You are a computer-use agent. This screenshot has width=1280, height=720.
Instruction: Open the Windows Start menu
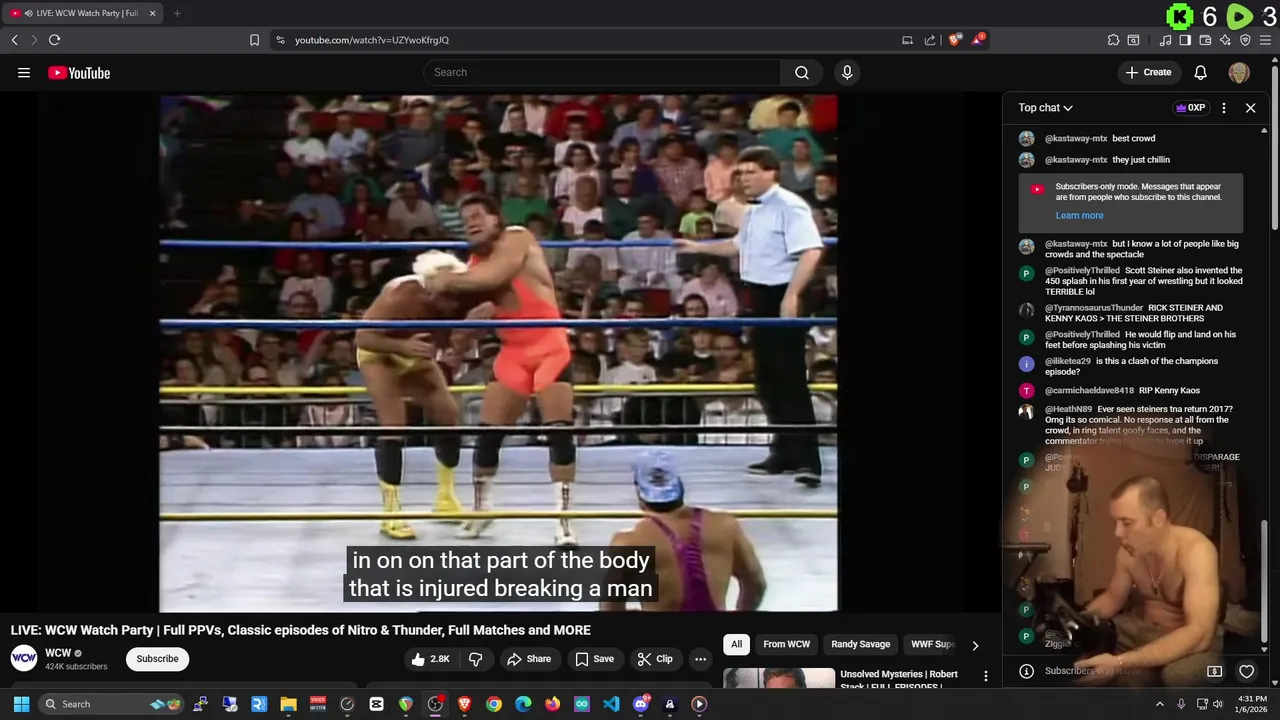click(21, 704)
